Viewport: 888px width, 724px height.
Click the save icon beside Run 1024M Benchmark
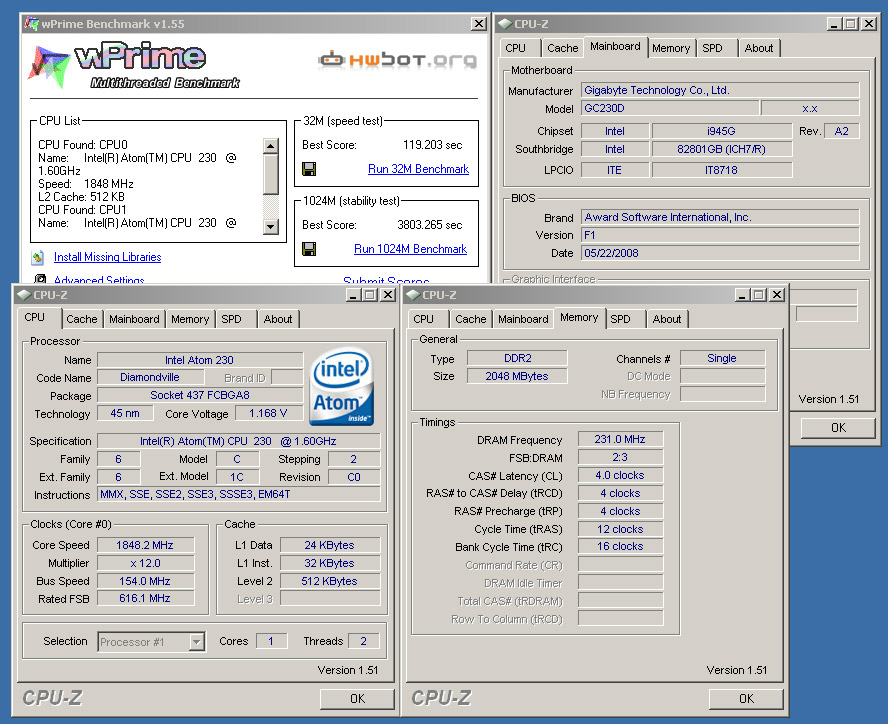pos(309,249)
